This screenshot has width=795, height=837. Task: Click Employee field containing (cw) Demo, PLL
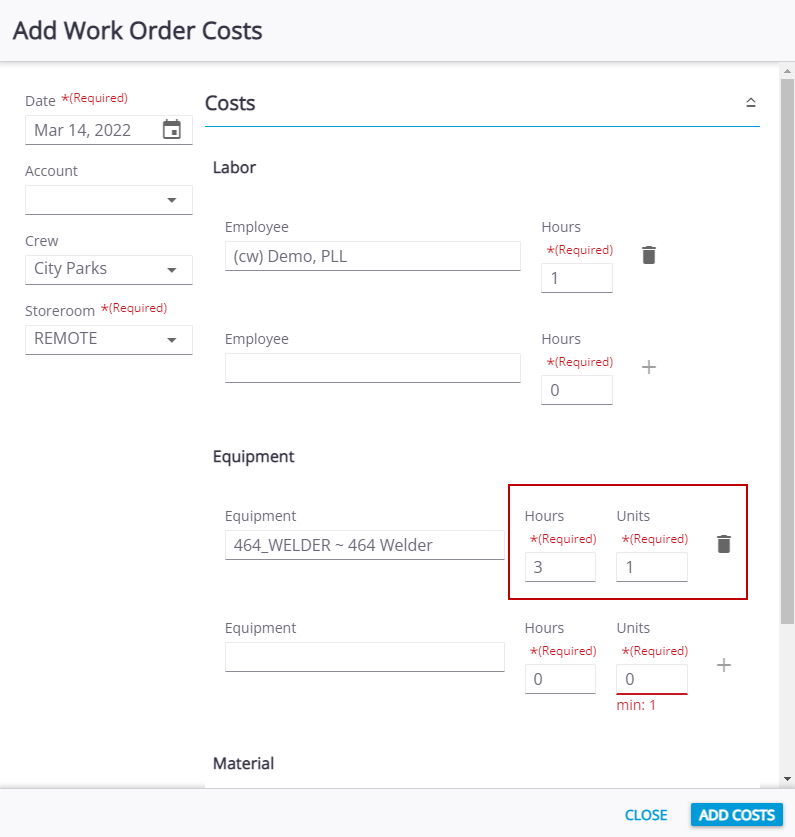[373, 256]
